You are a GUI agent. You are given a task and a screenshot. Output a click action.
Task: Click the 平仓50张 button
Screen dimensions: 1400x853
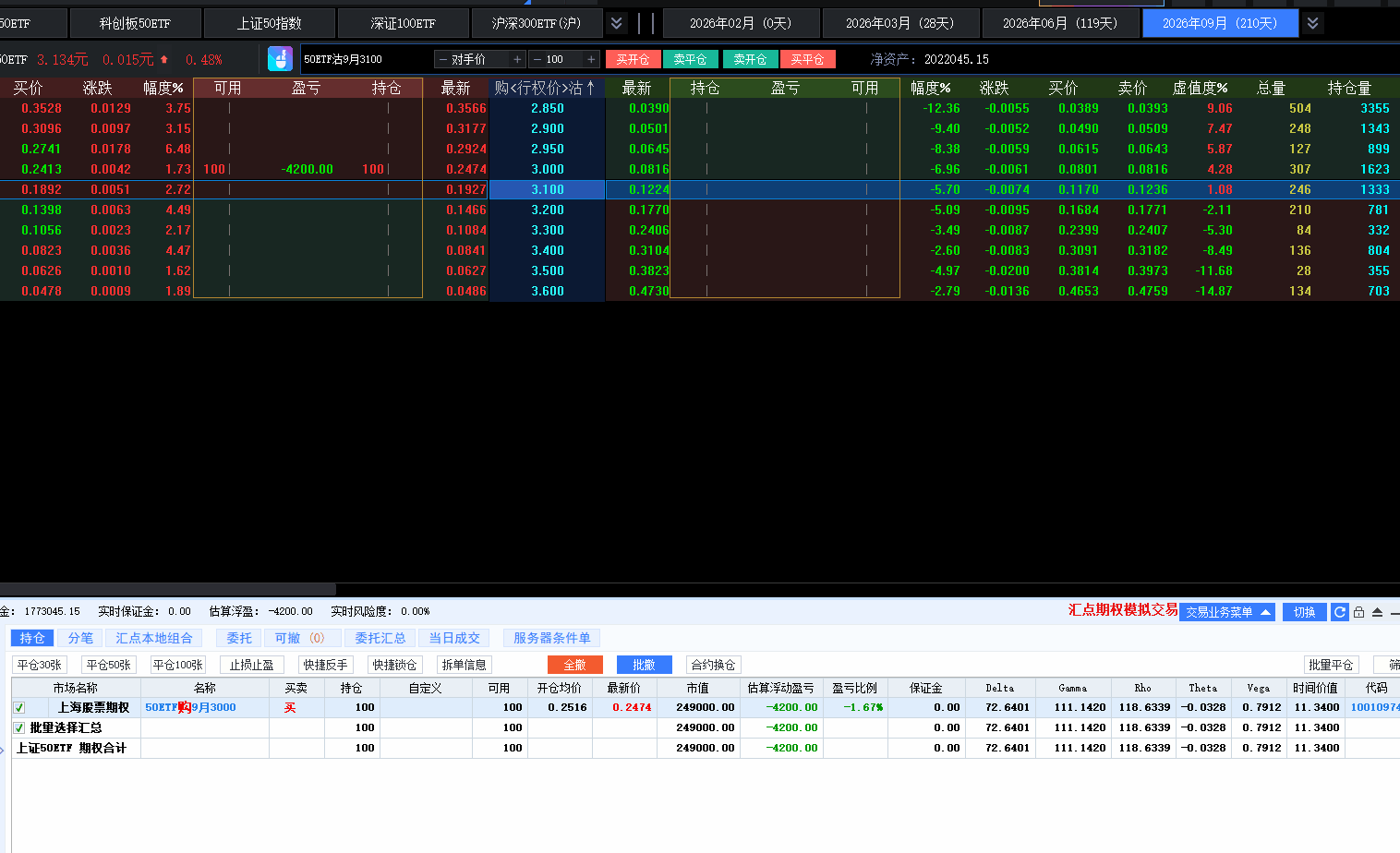[109, 665]
